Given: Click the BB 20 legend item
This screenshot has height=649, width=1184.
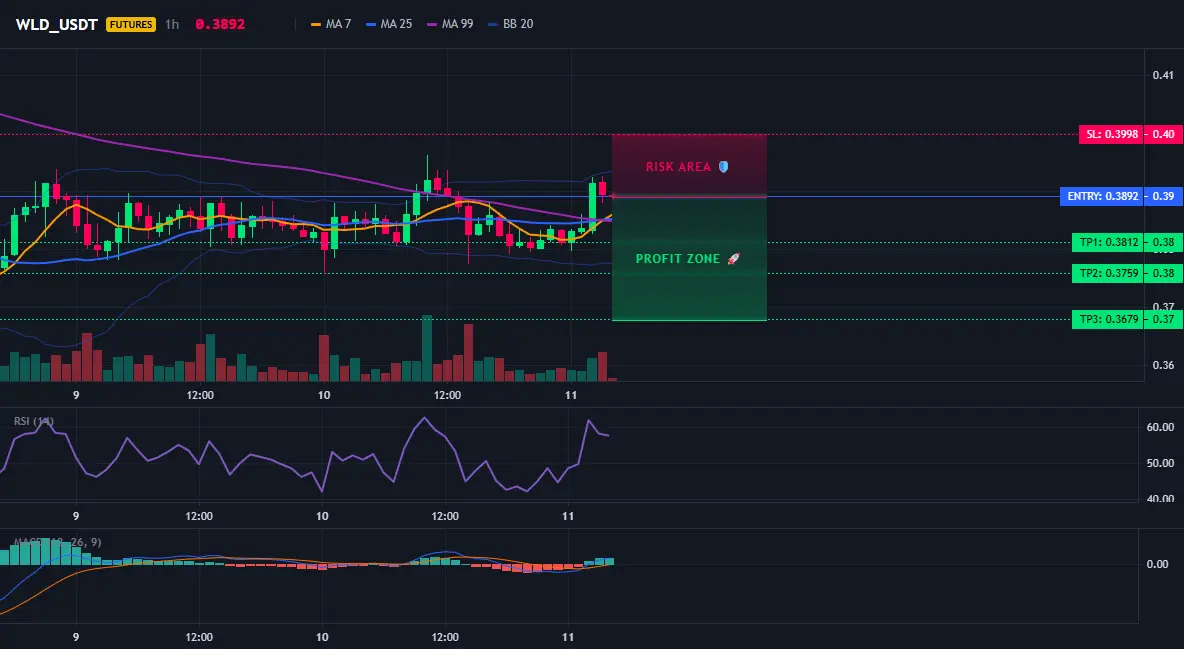Looking at the screenshot, I should [510, 24].
